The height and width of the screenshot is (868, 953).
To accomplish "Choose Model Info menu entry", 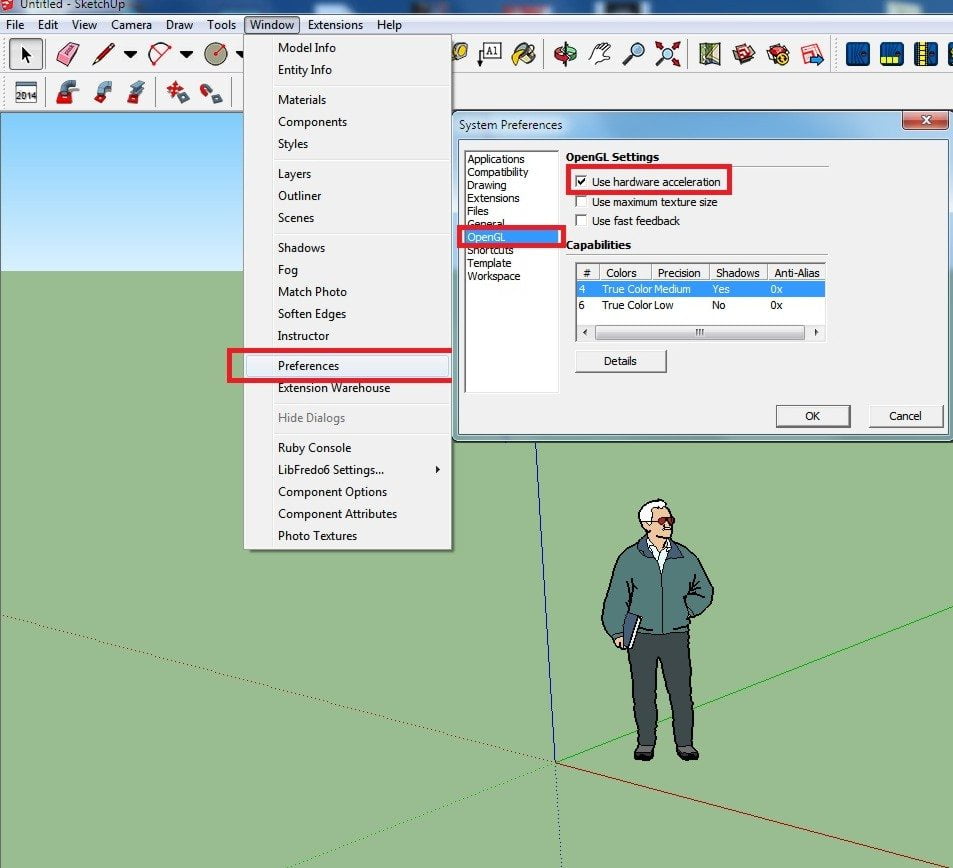I will (x=306, y=47).
